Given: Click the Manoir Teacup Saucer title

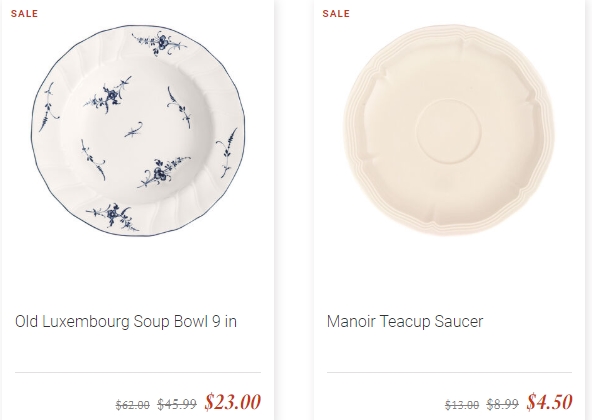Looking at the screenshot, I should (x=405, y=322).
